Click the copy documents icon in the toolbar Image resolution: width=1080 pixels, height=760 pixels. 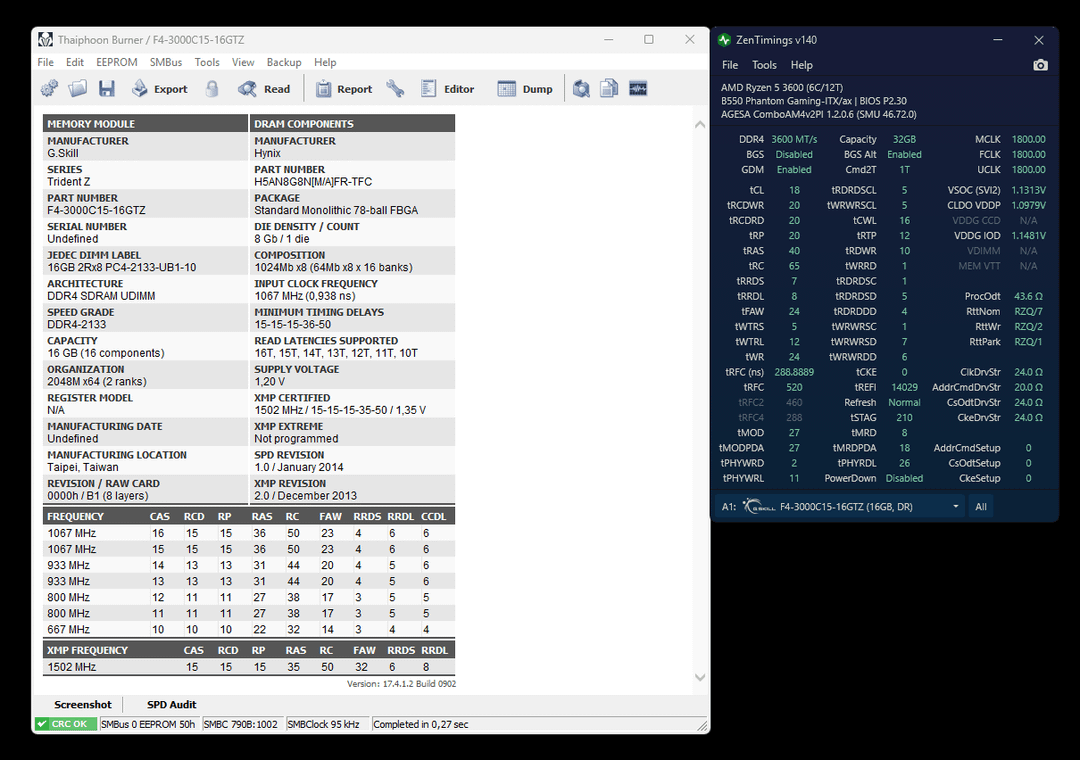609,89
